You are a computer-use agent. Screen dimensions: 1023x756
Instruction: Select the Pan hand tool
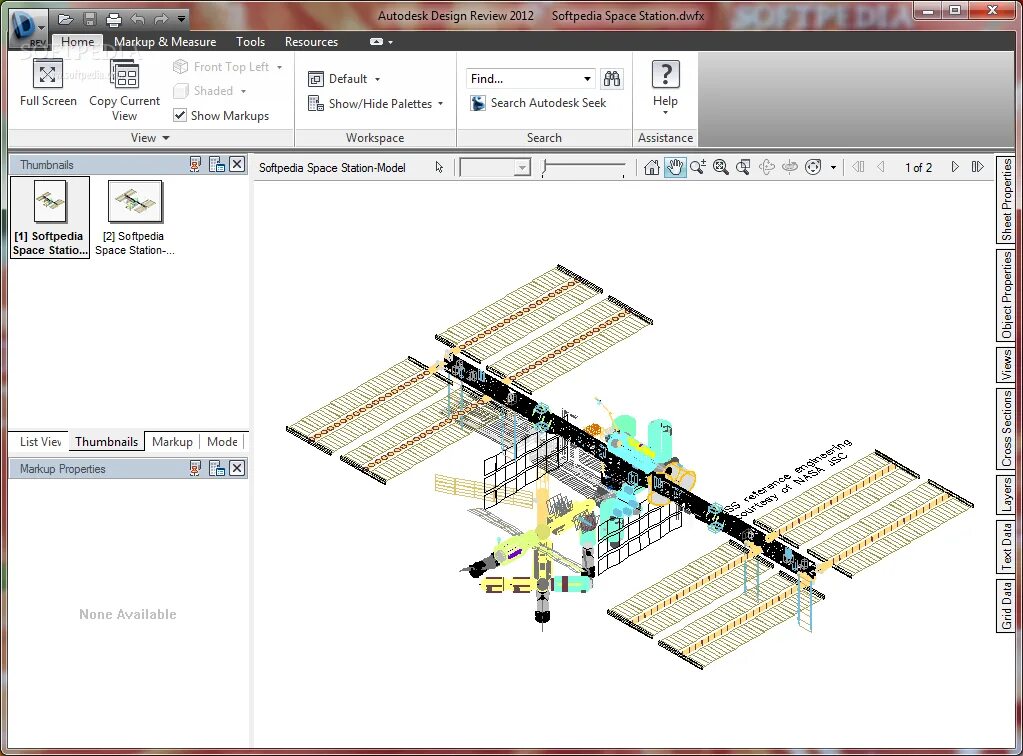coord(675,168)
